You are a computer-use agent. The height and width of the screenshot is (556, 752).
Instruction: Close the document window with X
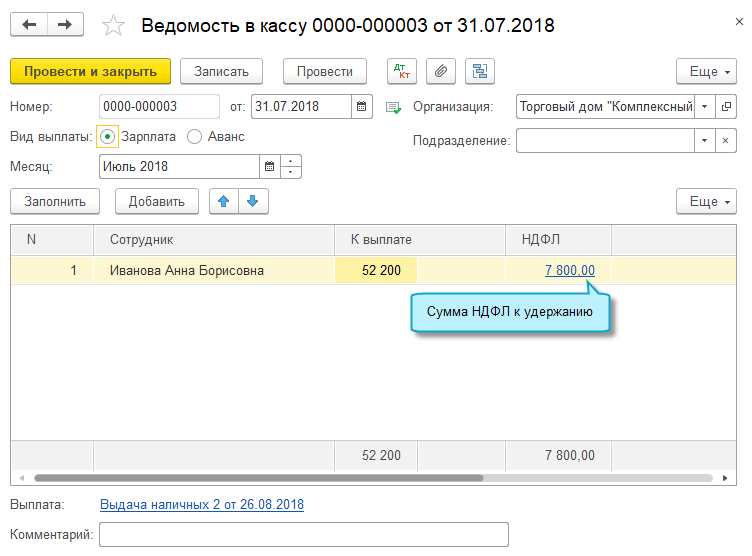739,22
